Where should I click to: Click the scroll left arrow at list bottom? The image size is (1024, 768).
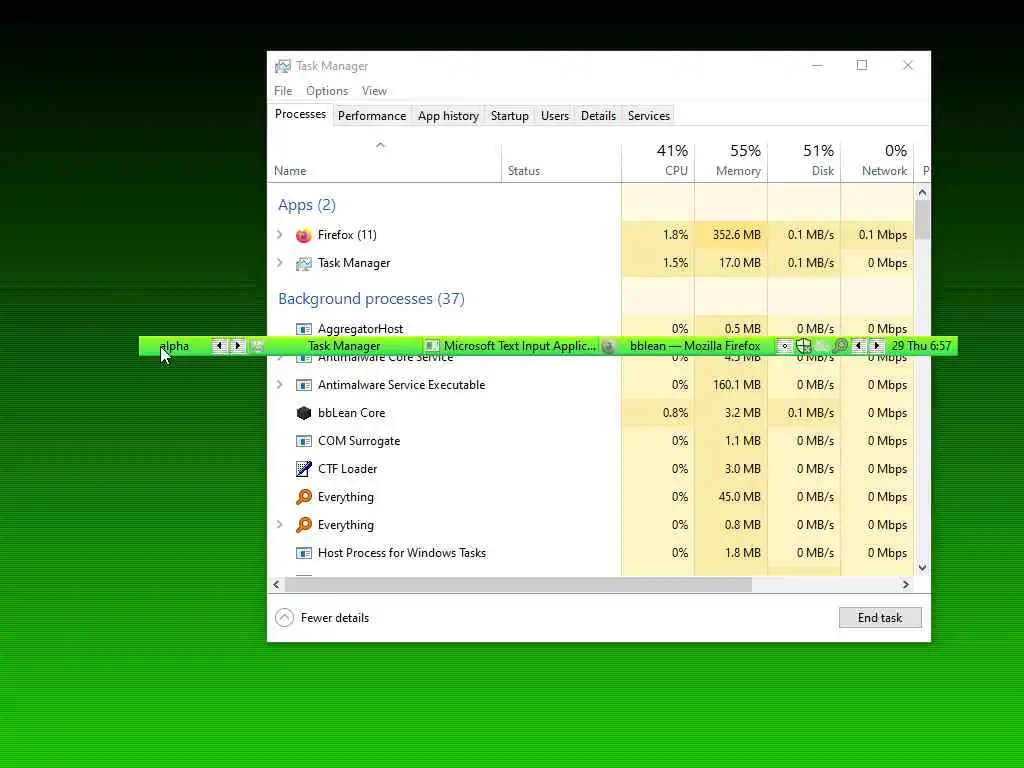[x=276, y=584]
